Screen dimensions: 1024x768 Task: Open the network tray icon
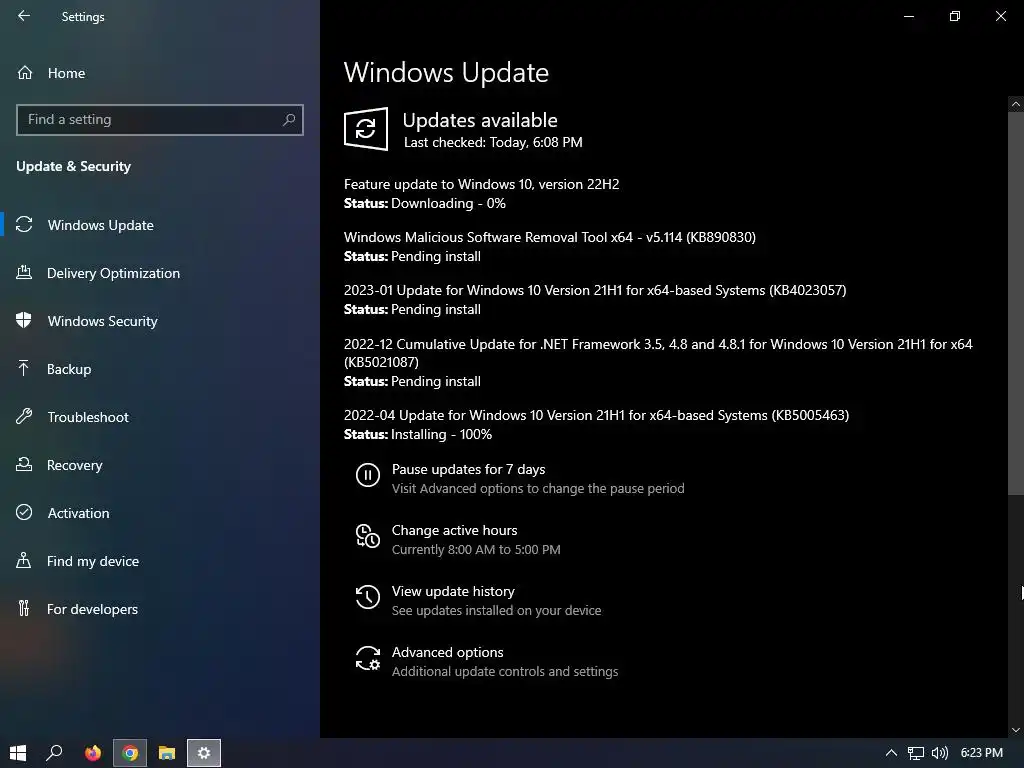click(916, 754)
